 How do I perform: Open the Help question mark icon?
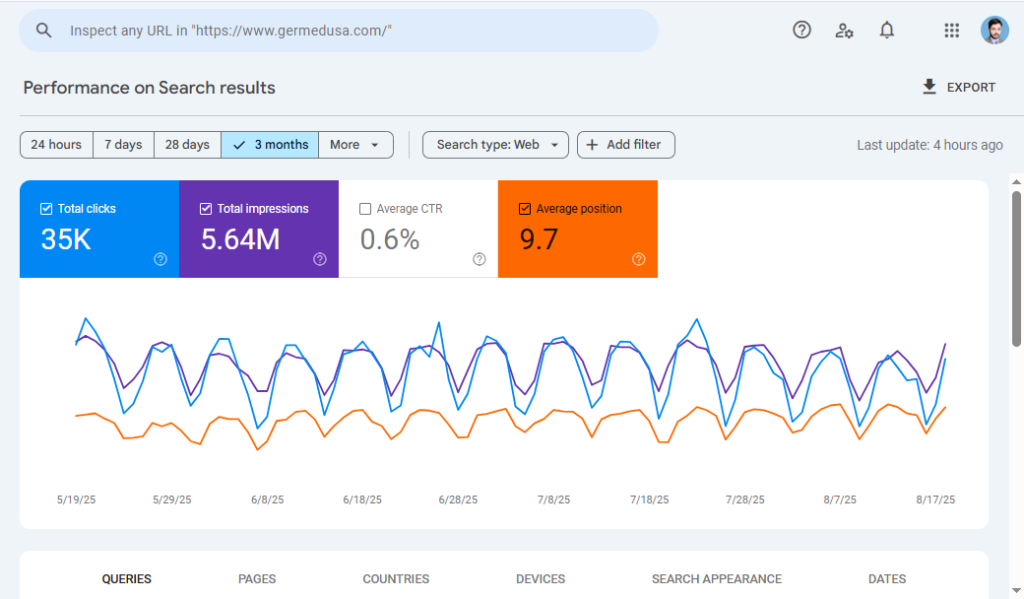coord(801,30)
